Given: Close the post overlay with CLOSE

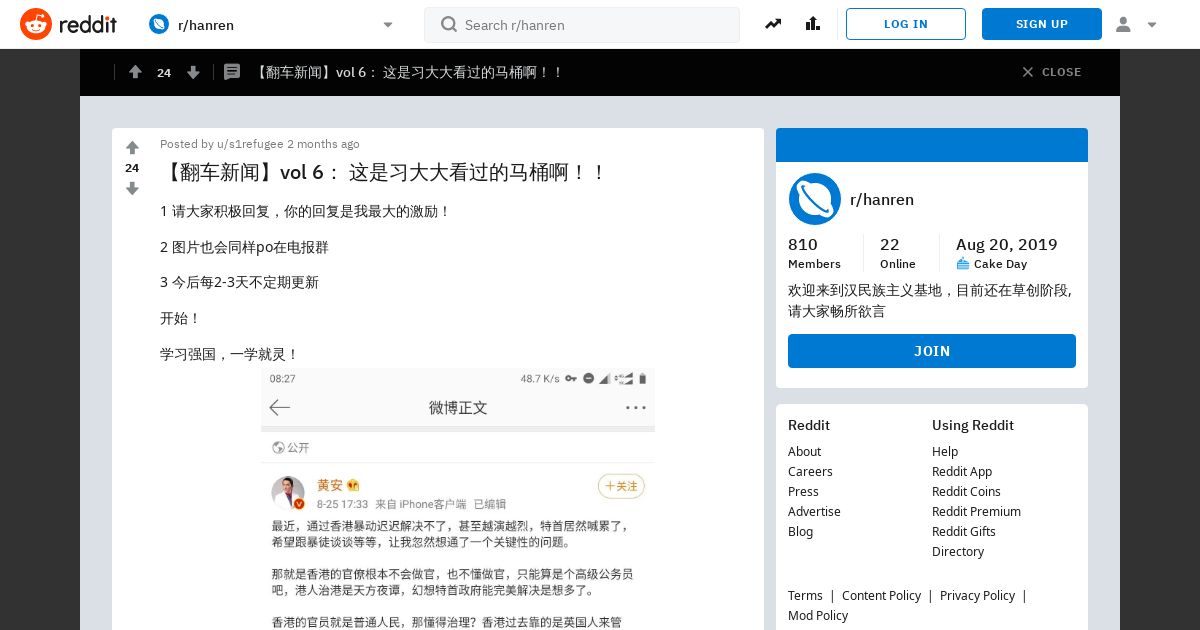Looking at the screenshot, I should click(1052, 72).
